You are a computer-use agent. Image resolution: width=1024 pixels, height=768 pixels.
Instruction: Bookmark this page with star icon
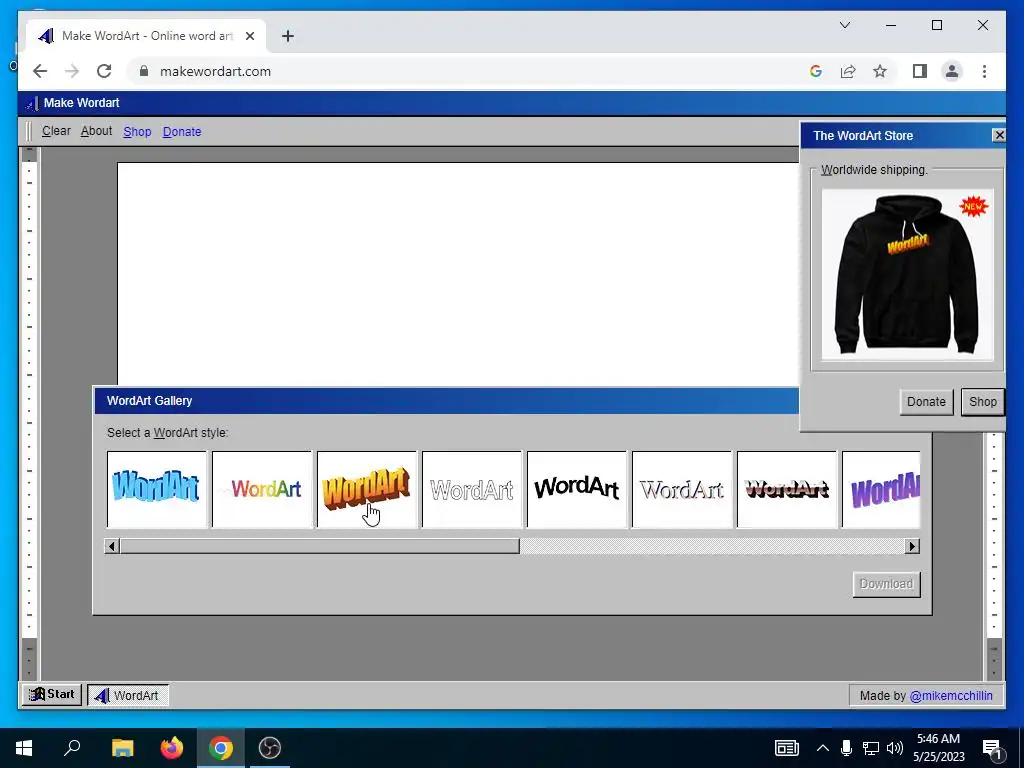(x=880, y=71)
